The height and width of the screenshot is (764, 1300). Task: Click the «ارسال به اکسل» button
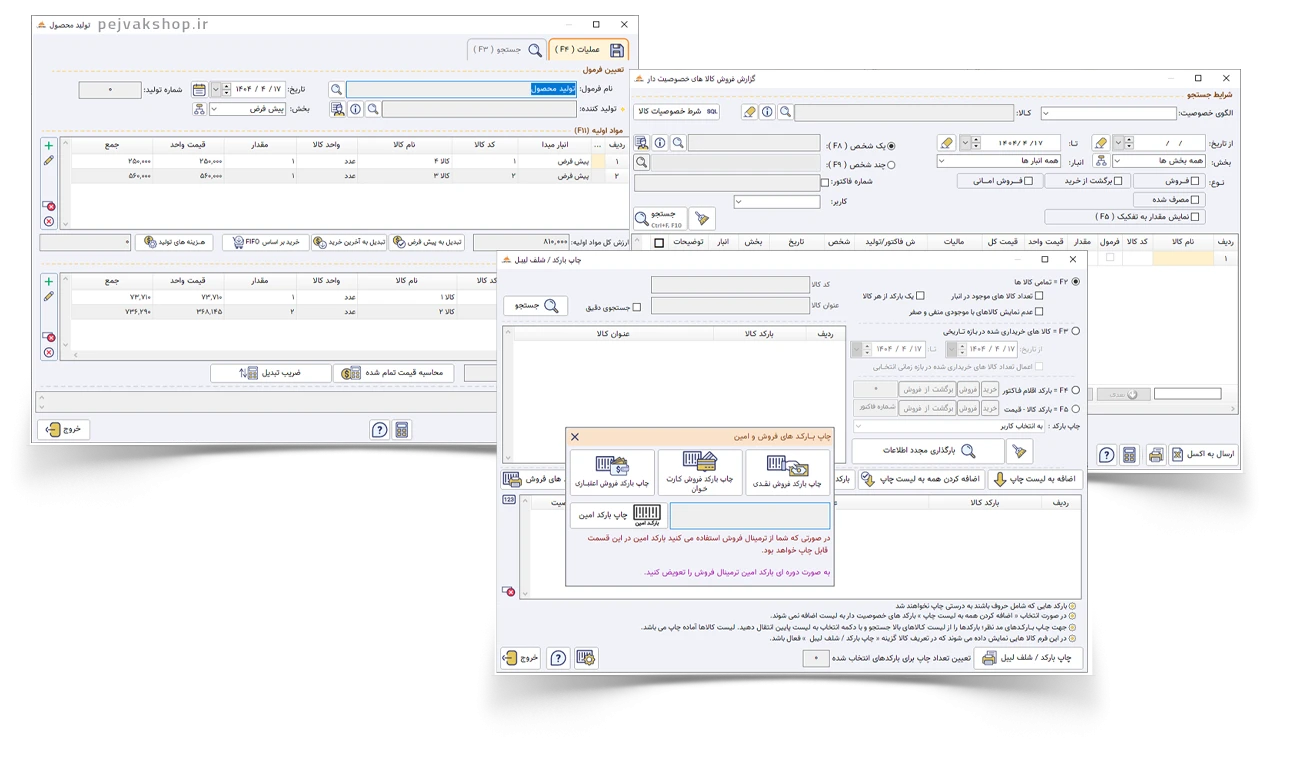click(1206, 453)
